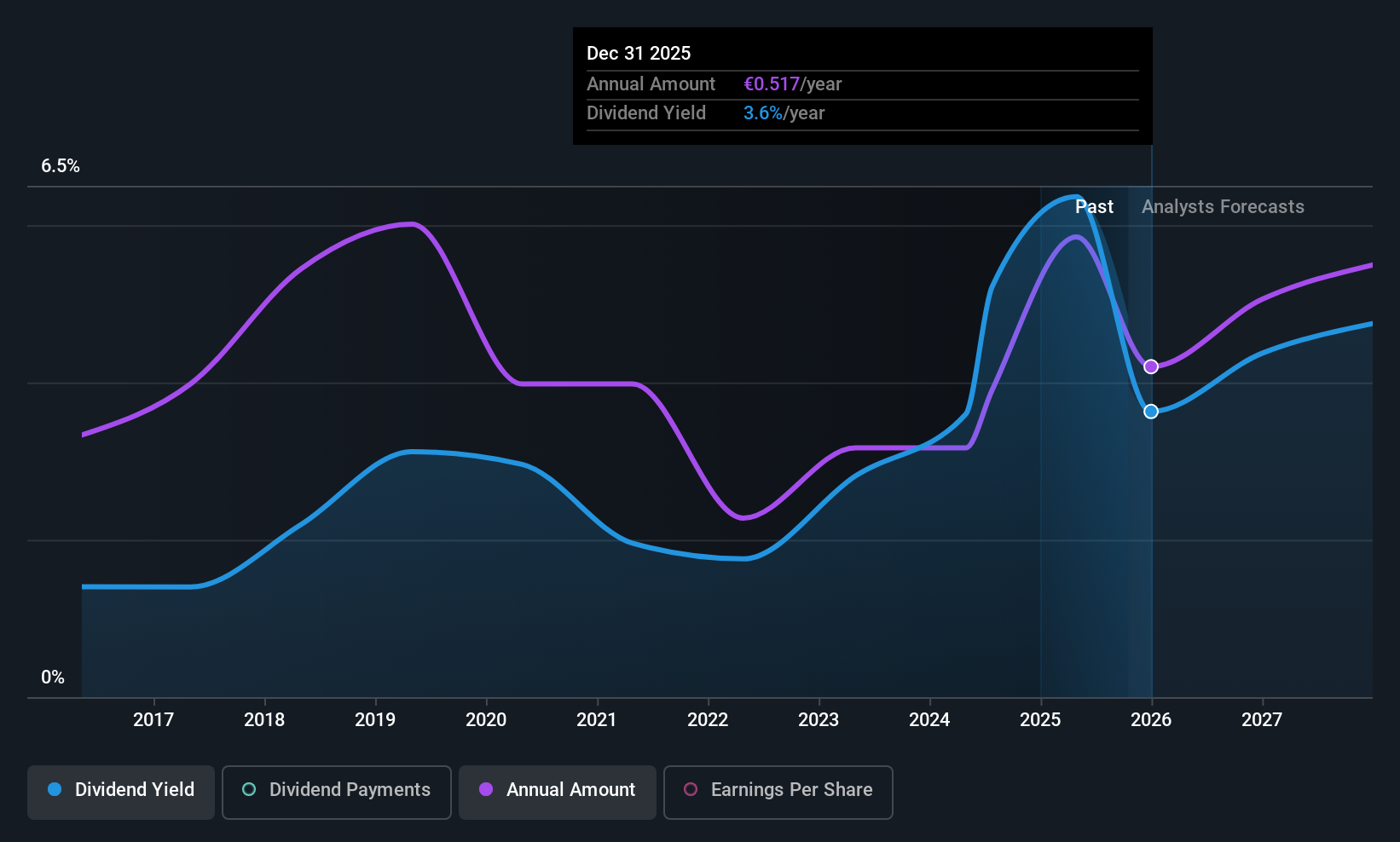Click the Dec 31 2025 tooltip date
The image size is (1400, 842).
tap(639, 54)
